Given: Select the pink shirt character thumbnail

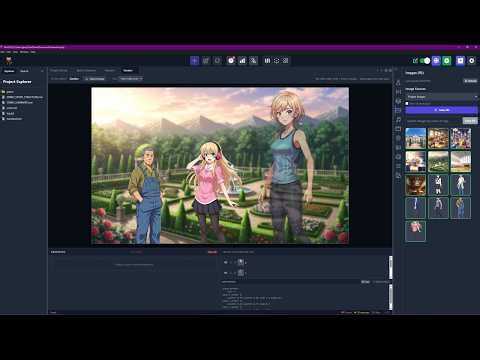Looking at the screenshot, I should point(415,231).
